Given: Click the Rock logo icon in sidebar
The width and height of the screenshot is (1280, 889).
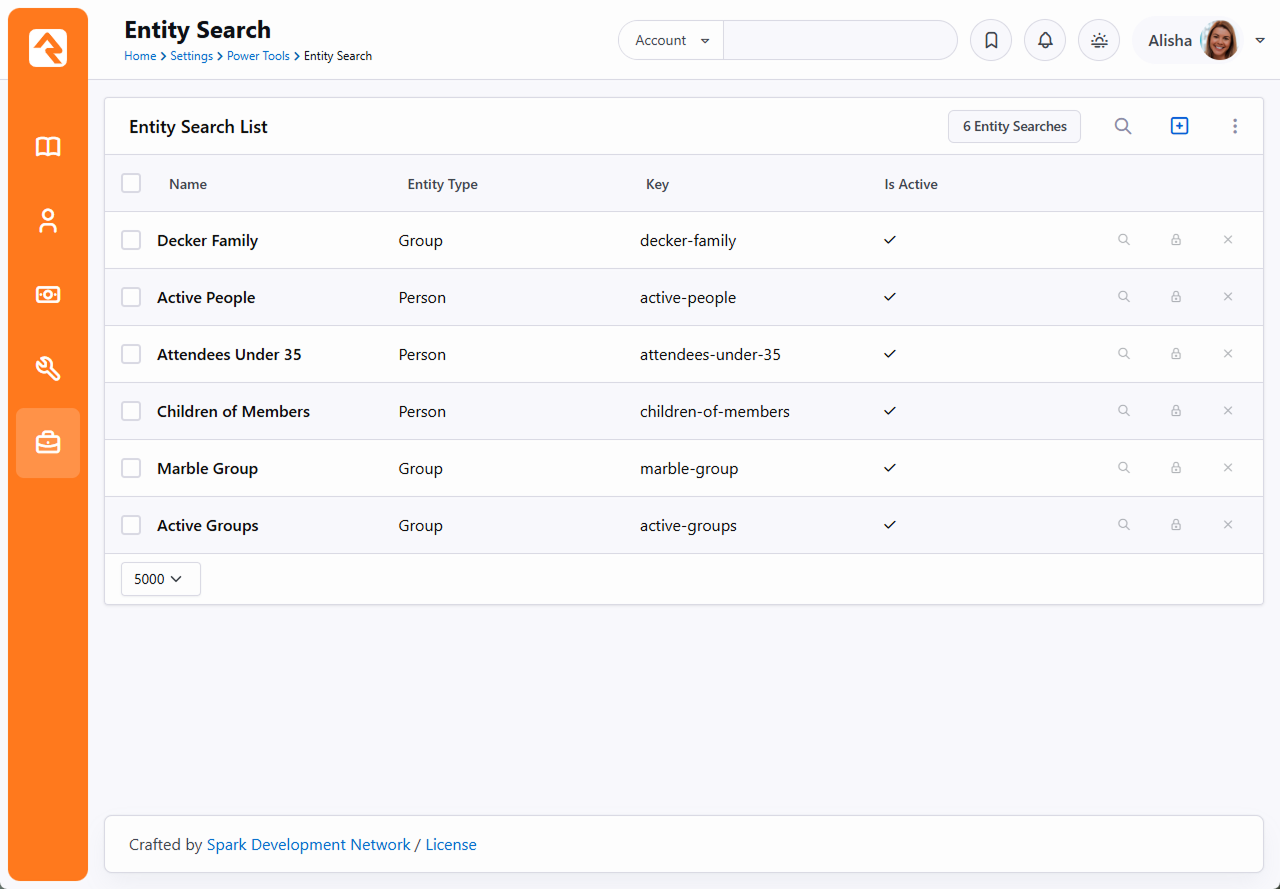Looking at the screenshot, I should click(48, 48).
